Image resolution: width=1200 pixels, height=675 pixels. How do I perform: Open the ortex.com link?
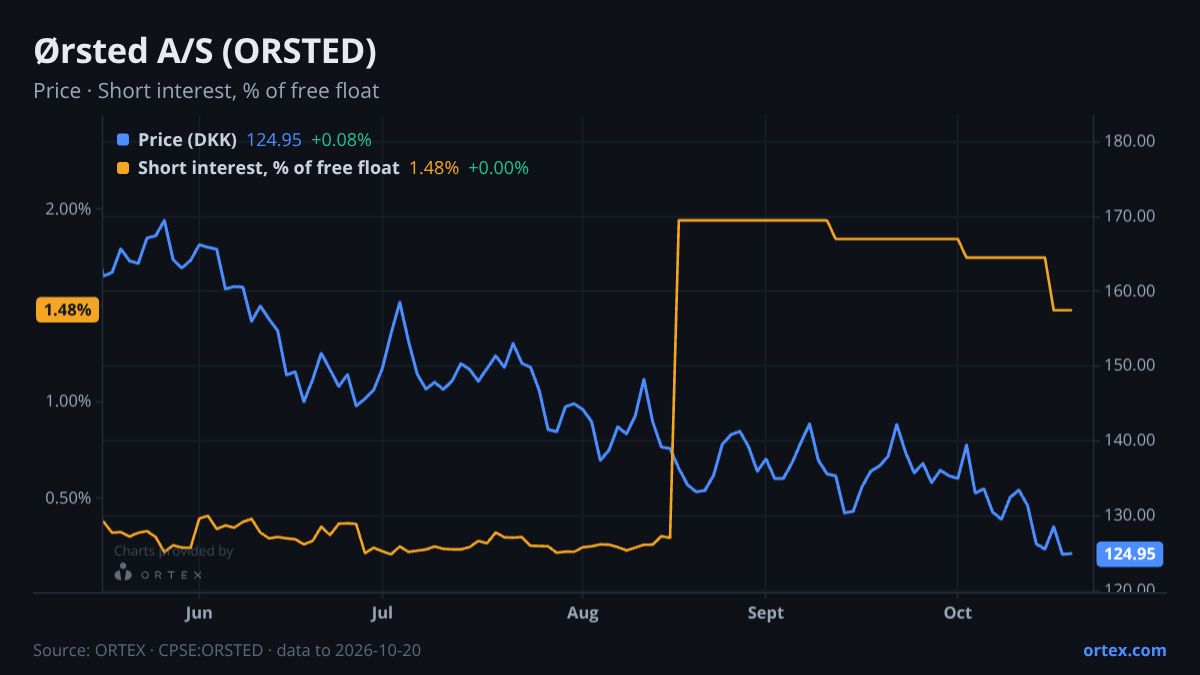(1125, 650)
